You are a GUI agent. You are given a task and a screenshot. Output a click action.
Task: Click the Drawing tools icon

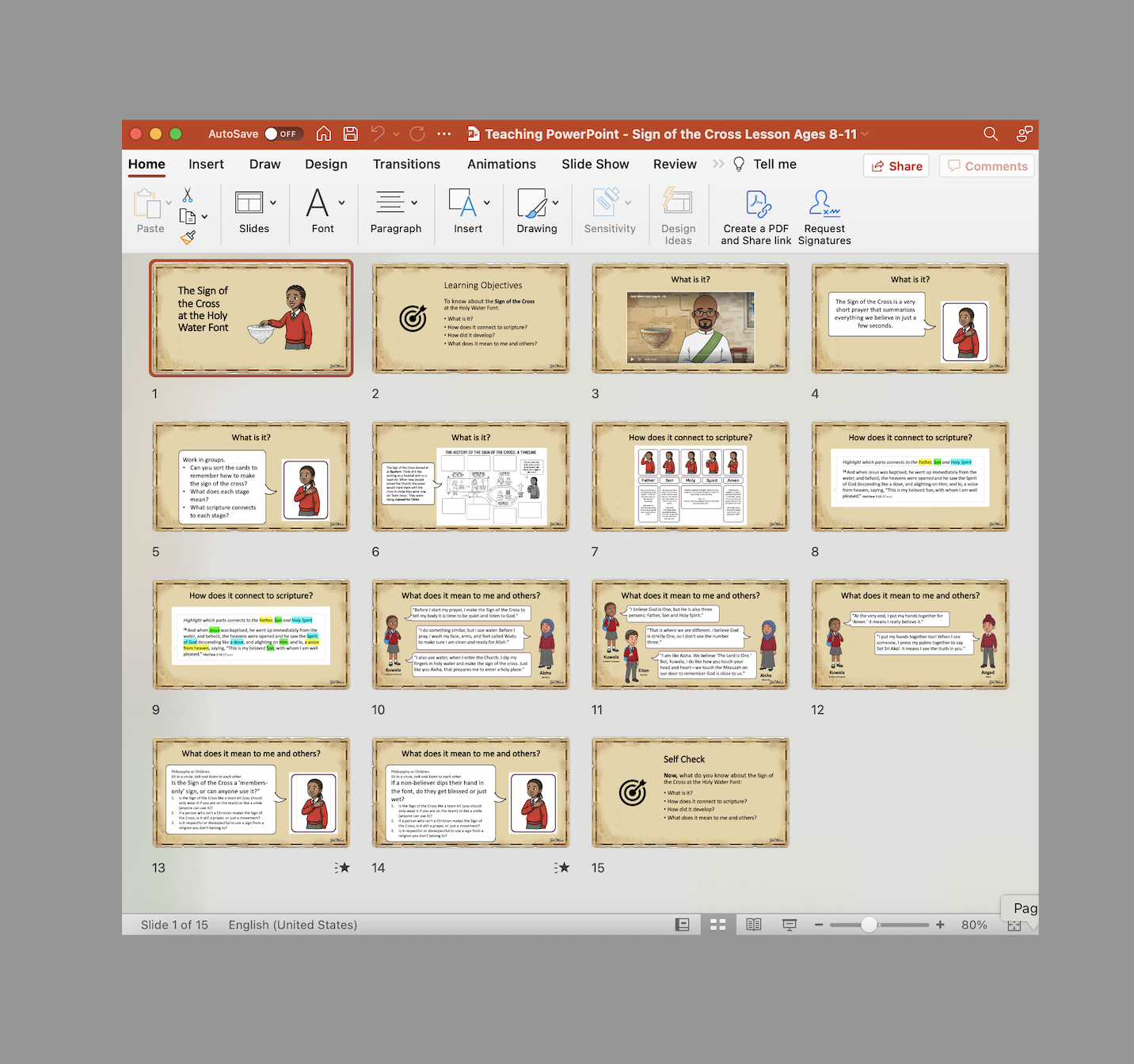pos(531,203)
